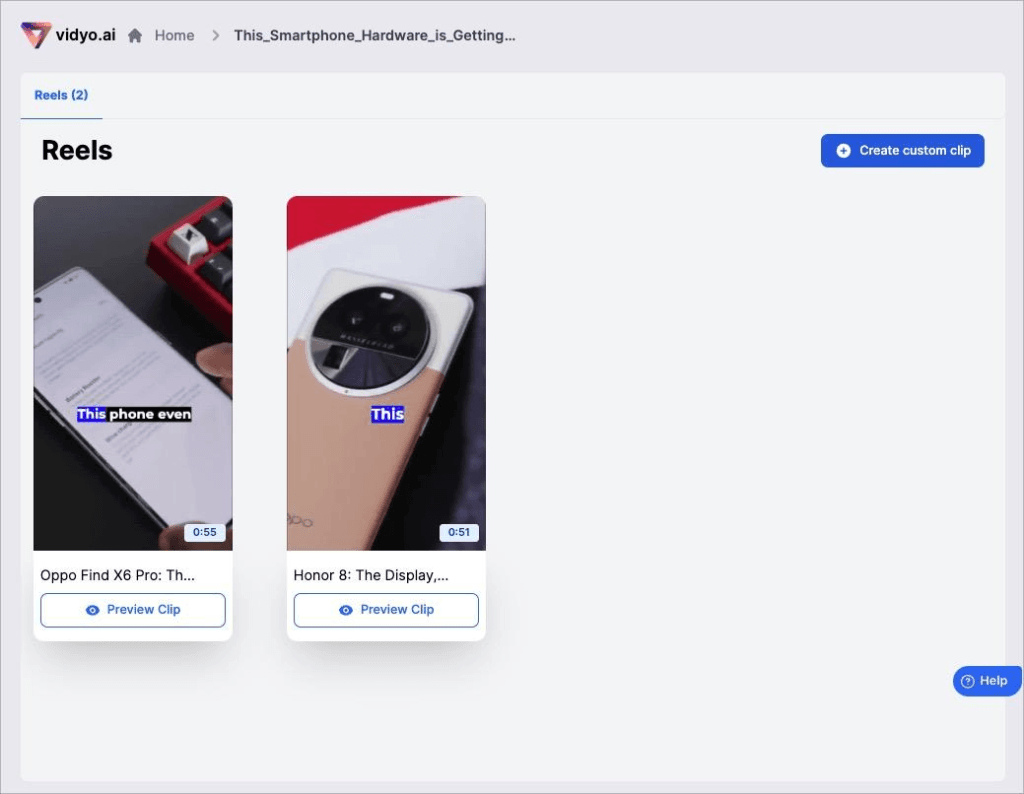Click the home icon in breadcrumb

pos(135,35)
